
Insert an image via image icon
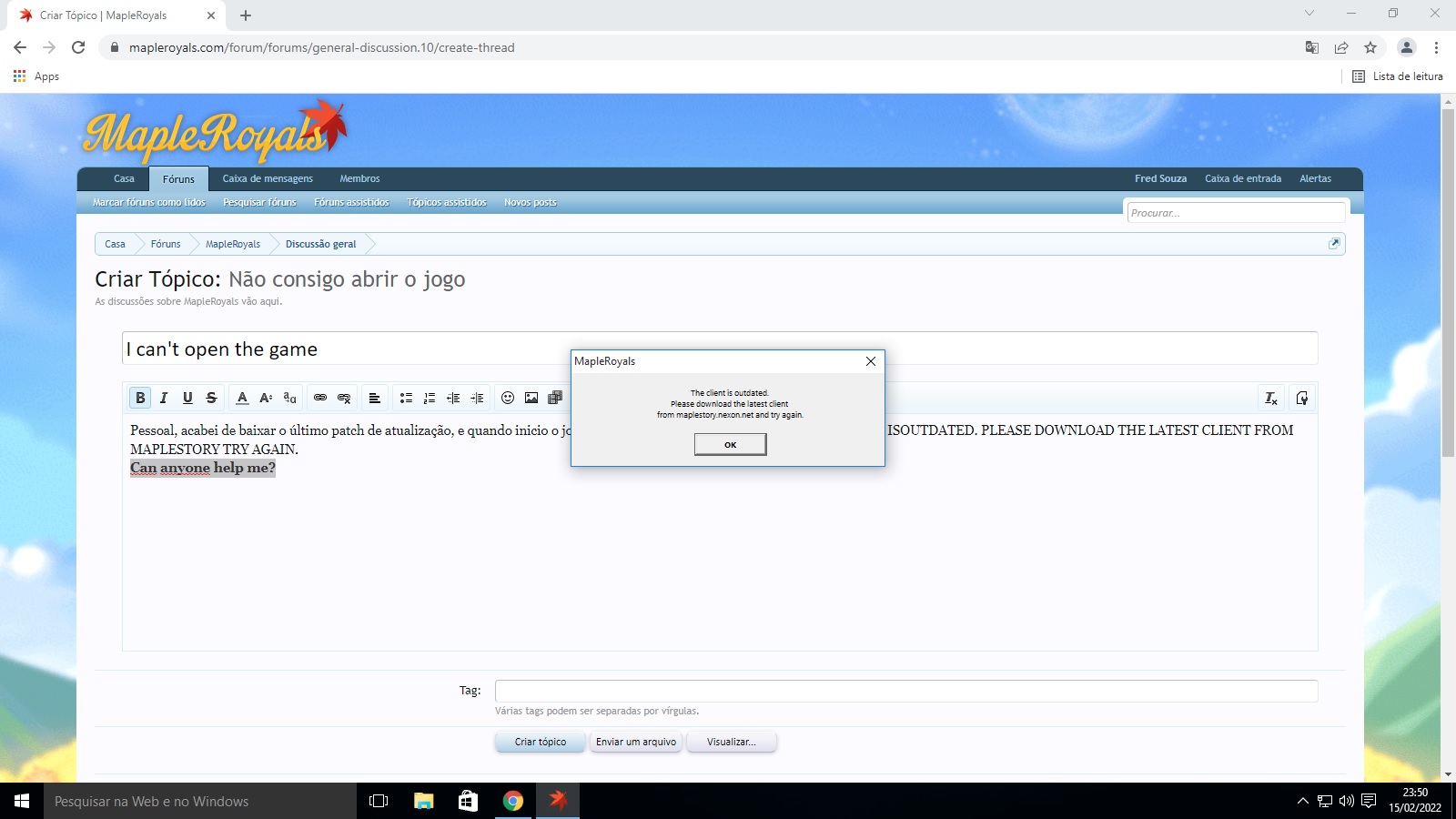tap(531, 398)
